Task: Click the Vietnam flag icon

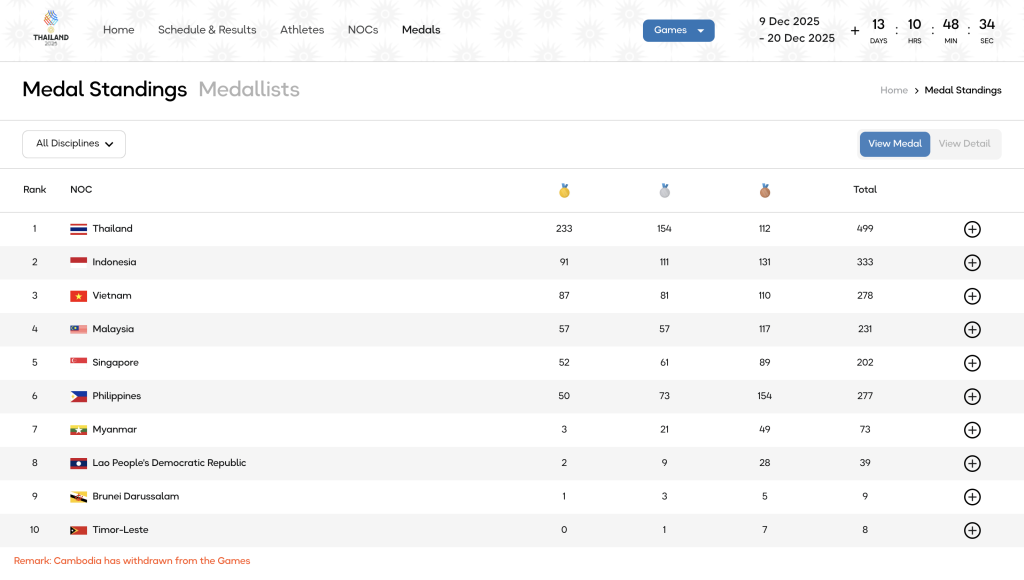Action: (x=78, y=296)
